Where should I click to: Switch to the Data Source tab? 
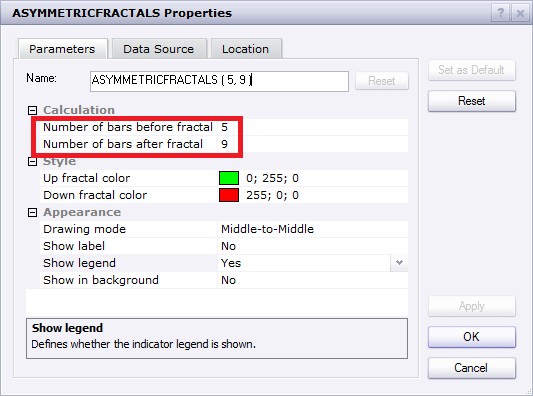[x=159, y=49]
